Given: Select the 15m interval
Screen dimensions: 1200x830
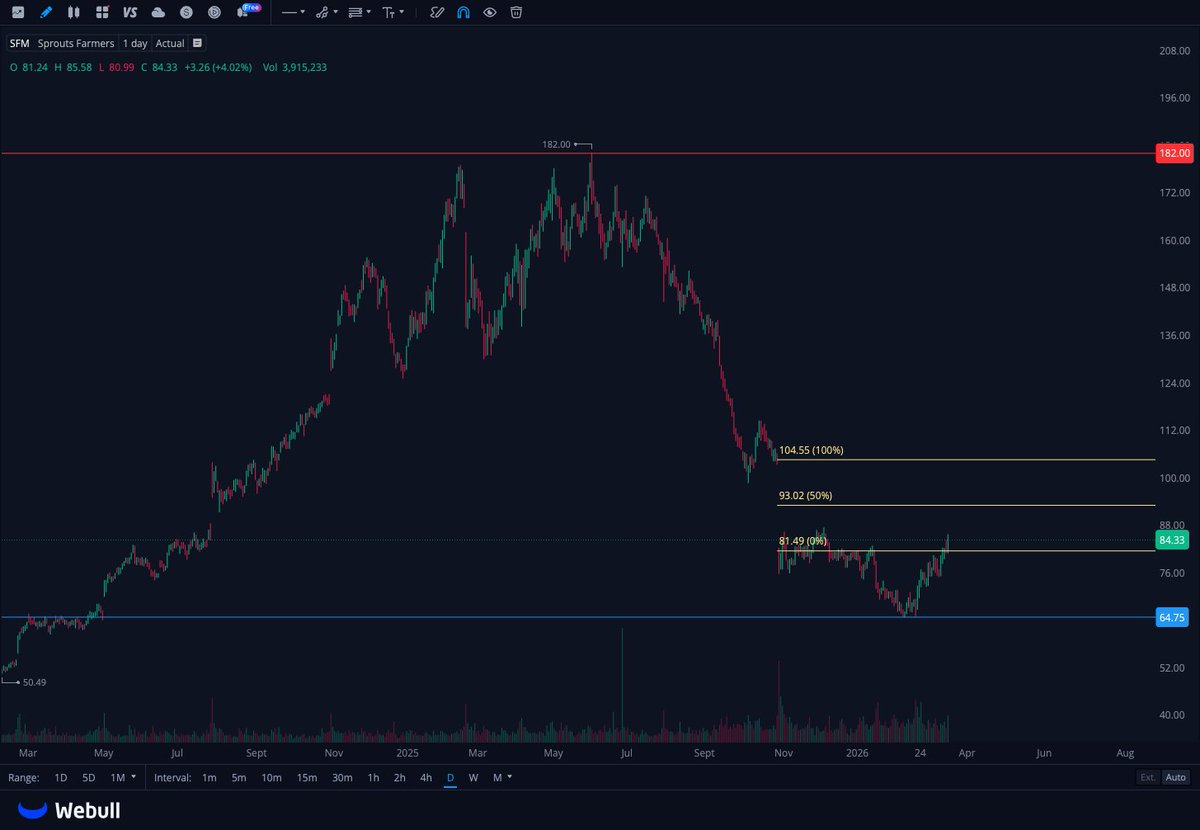Looking at the screenshot, I should pyautogui.click(x=306, y=777).
